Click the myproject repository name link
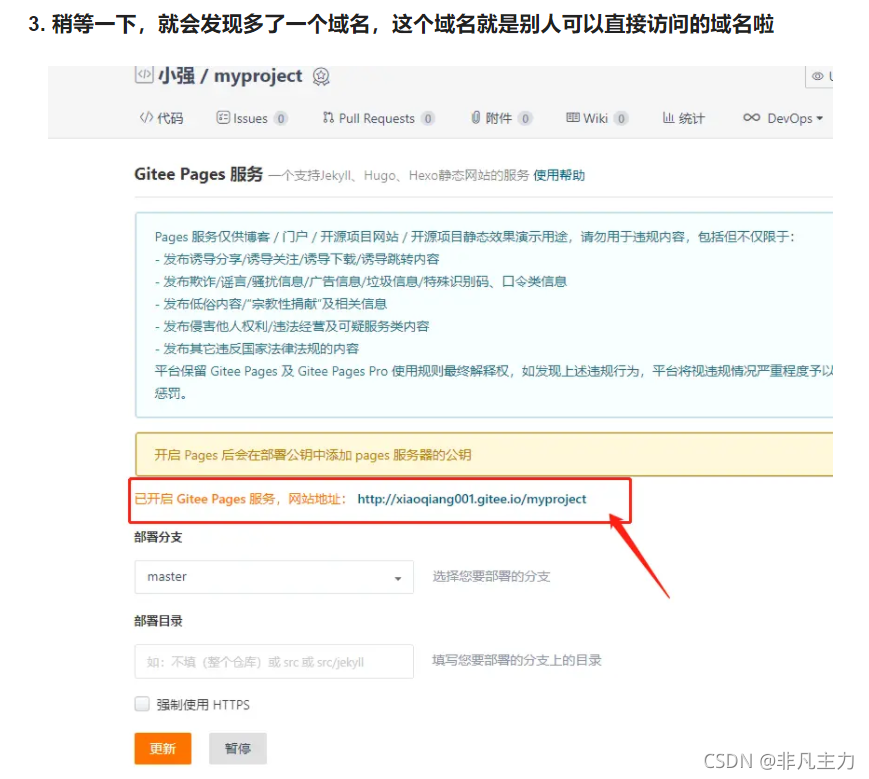 click(x=258, y=76)
